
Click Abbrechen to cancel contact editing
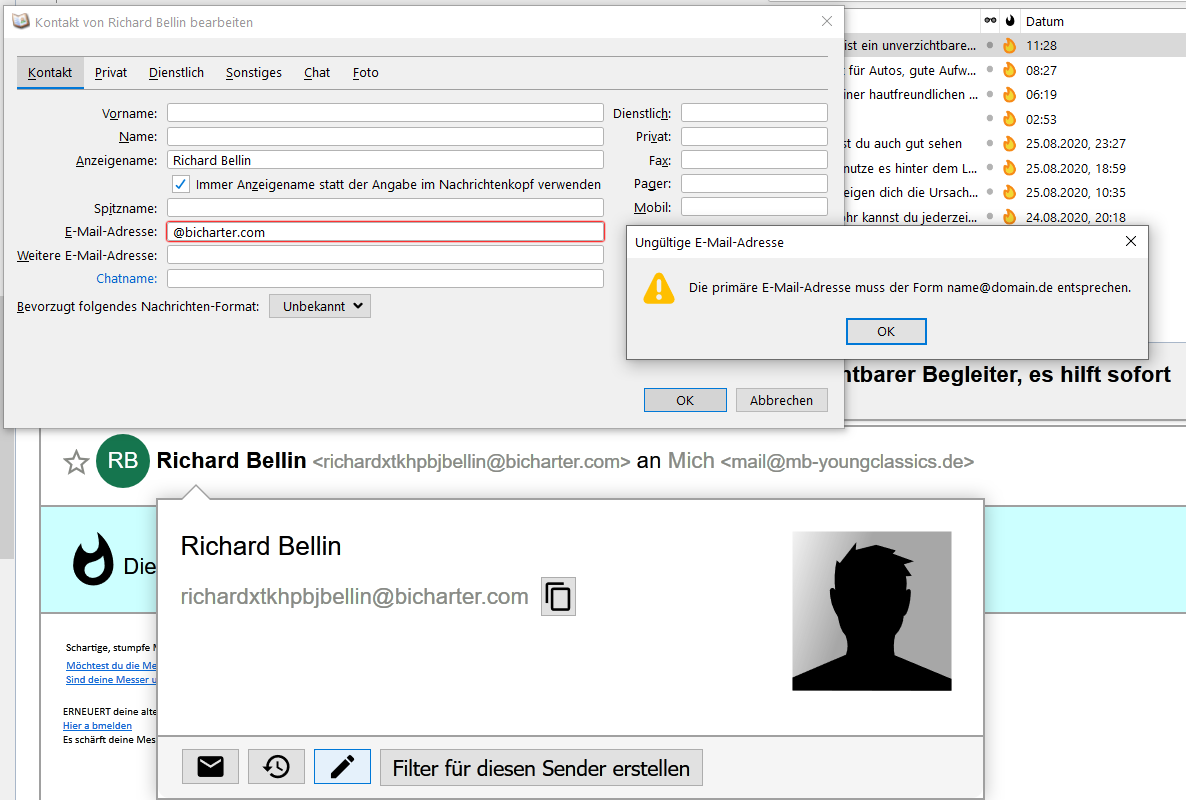[x=781, y=400]
